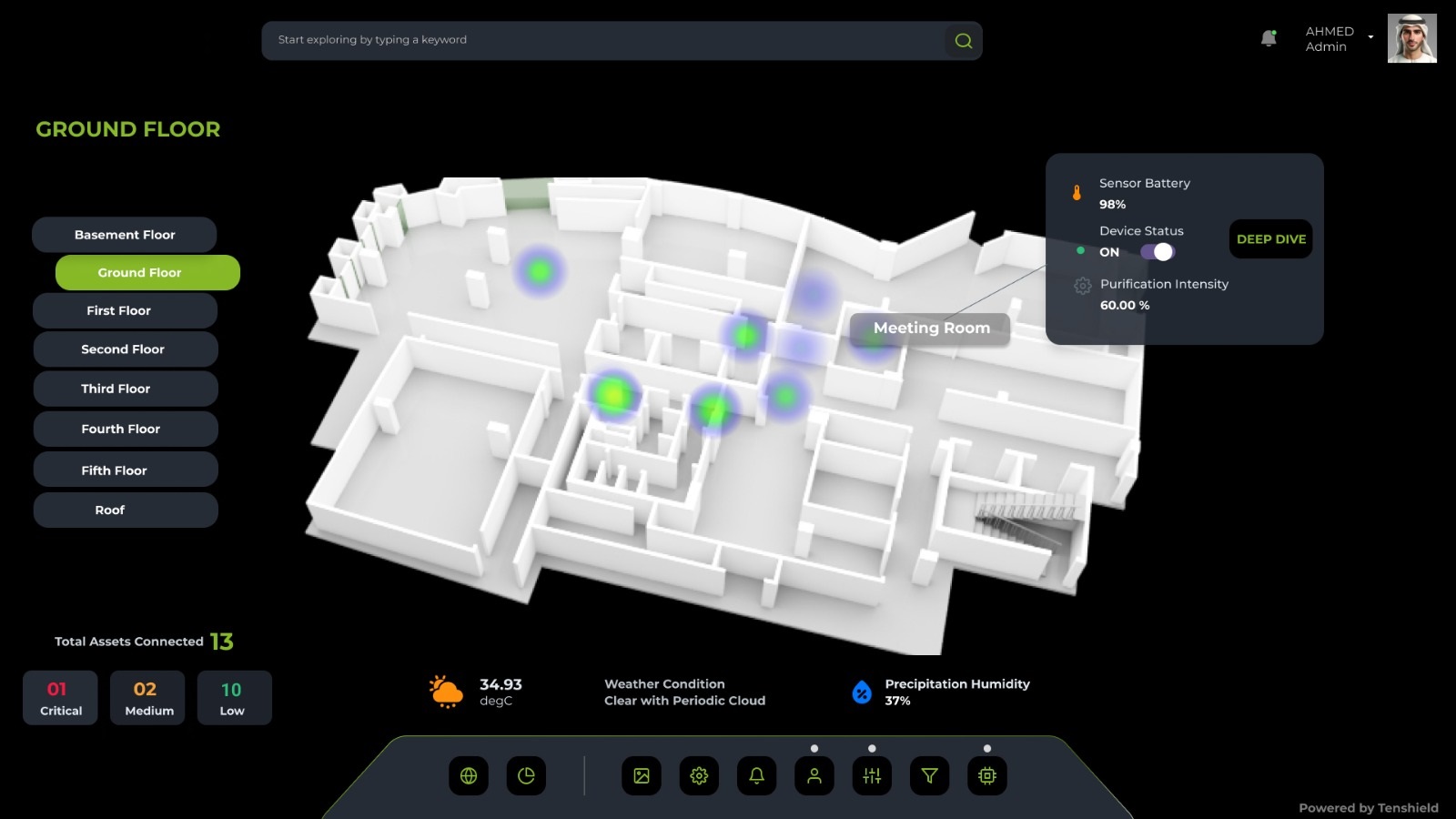Image resolution: width=1456 pixels, height=819 pixels.
Task: Click the search magnifier icon
Action: [x=963, y=41]
